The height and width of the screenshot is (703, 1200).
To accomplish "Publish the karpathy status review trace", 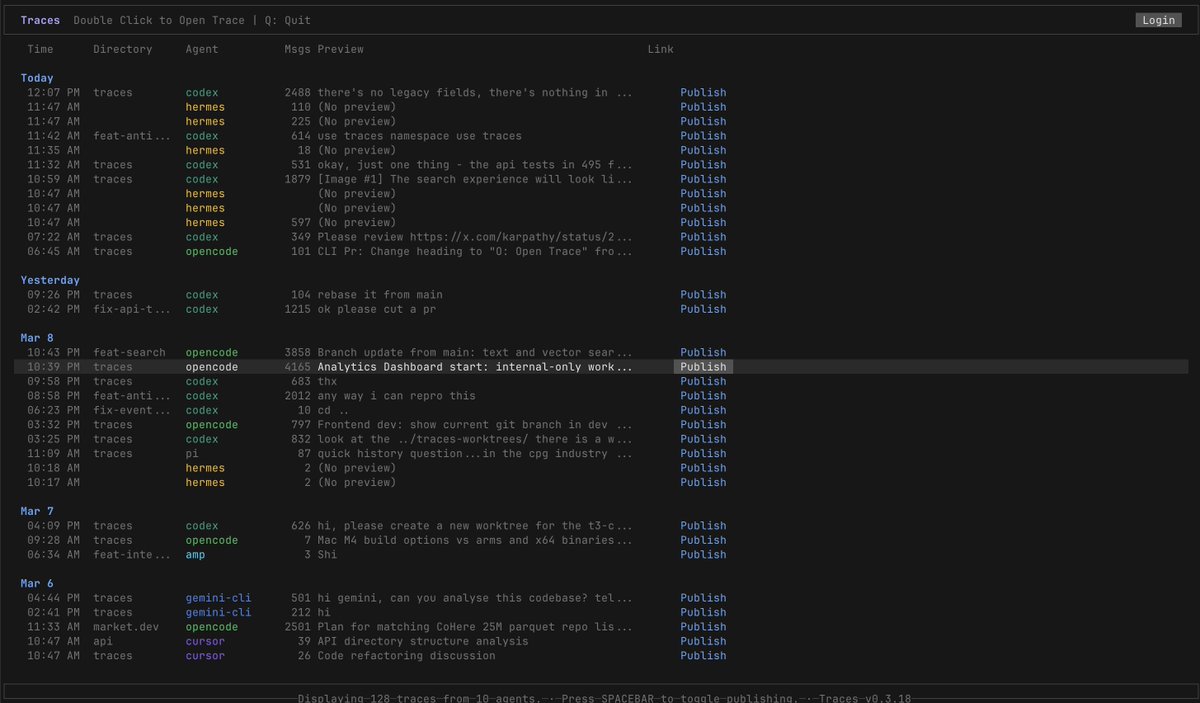I will tap(703, 237).
